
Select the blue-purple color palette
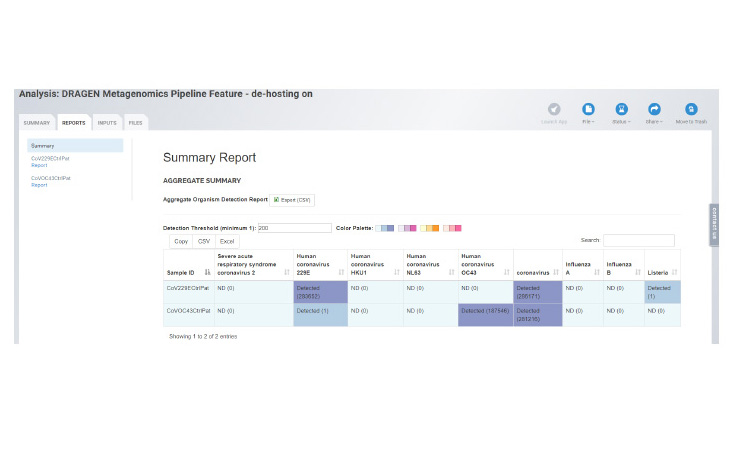point(385,228)
